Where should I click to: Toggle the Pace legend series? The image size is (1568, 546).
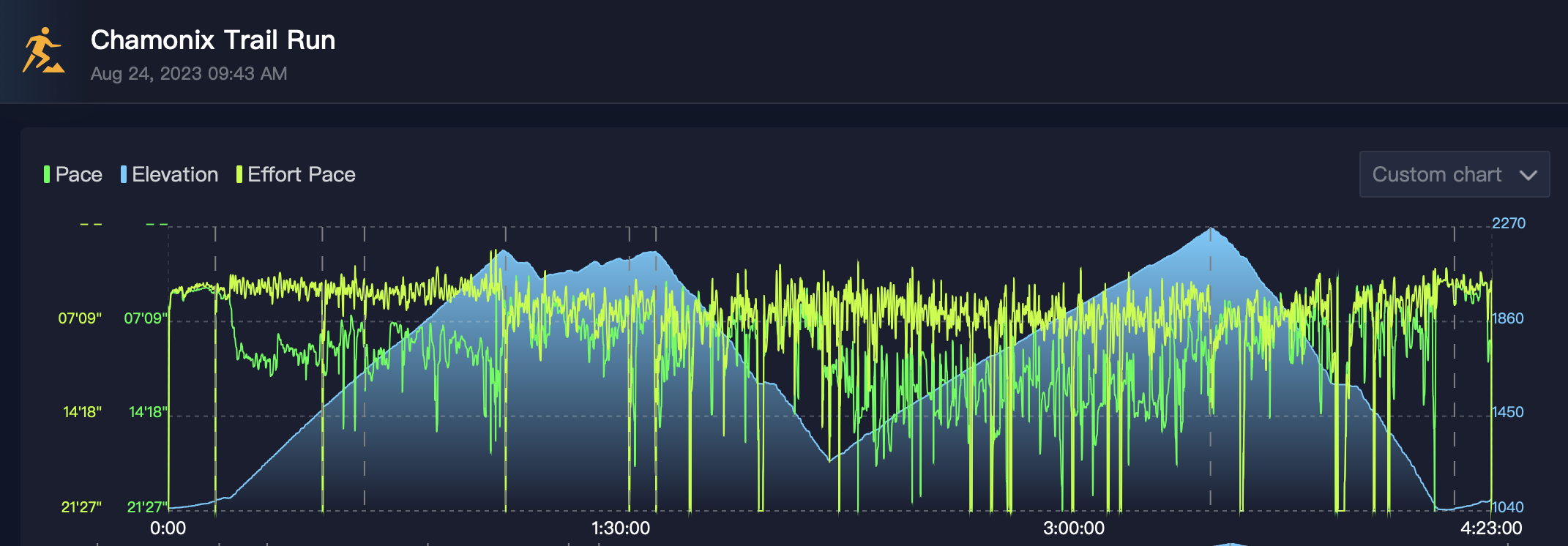72,174
